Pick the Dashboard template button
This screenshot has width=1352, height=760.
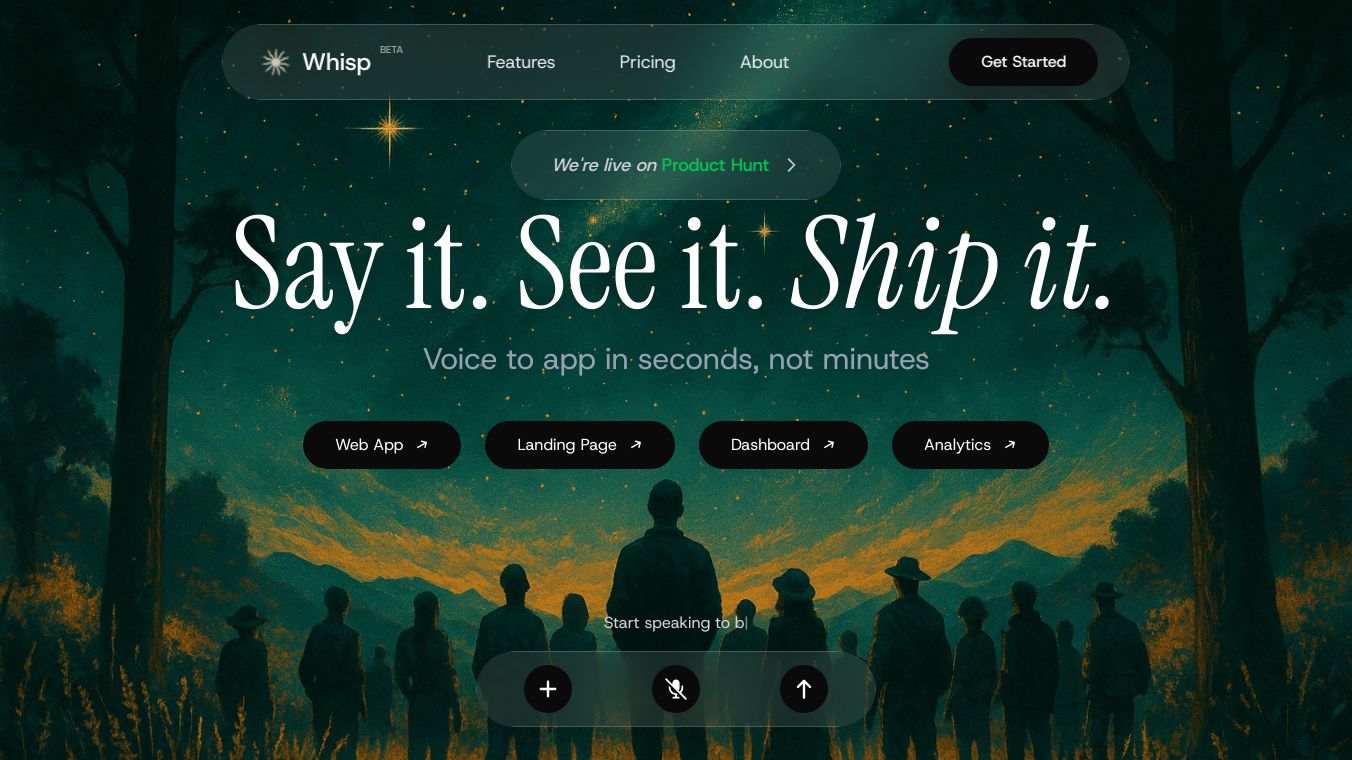(x=783, y=445)
